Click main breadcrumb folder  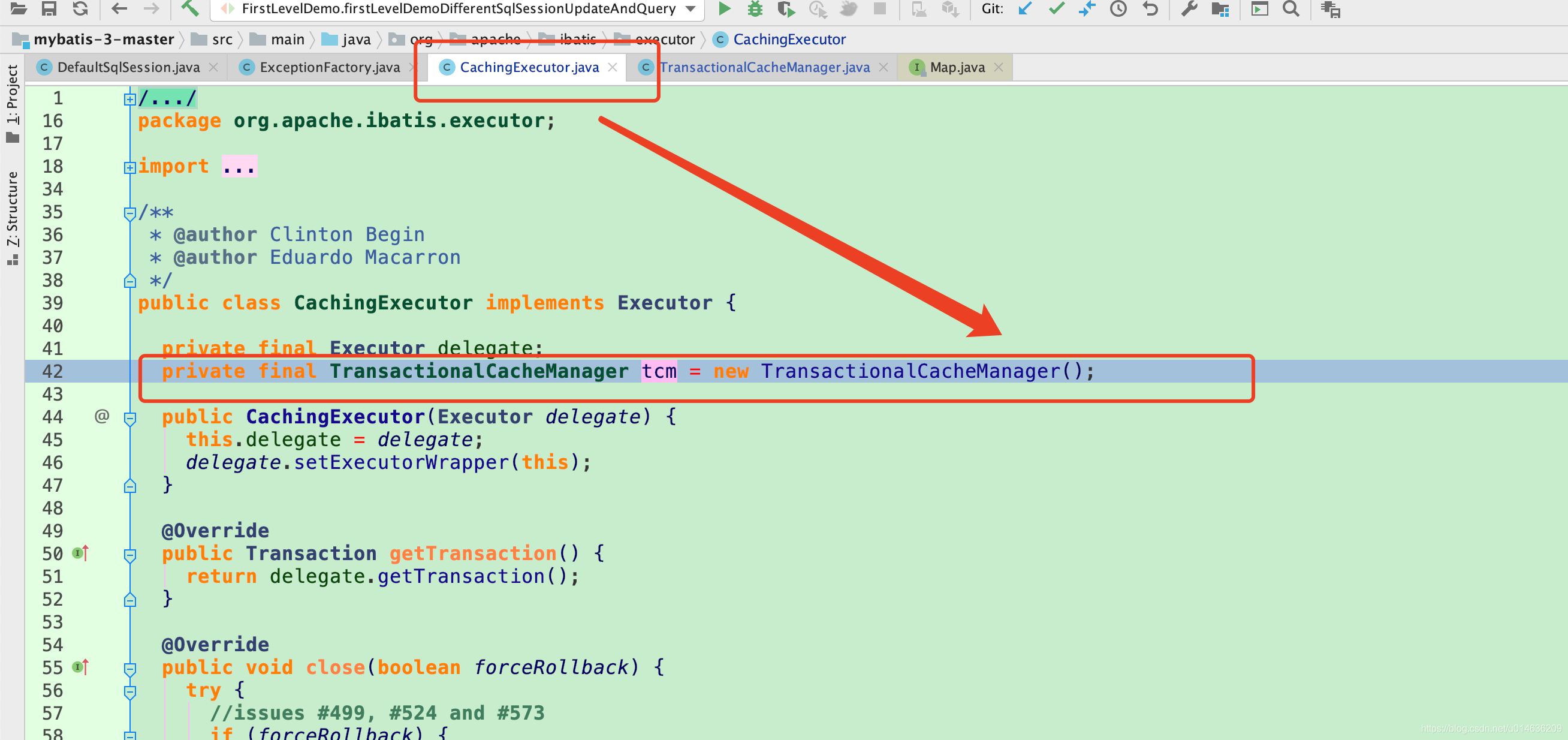click(x=277, y=40)
